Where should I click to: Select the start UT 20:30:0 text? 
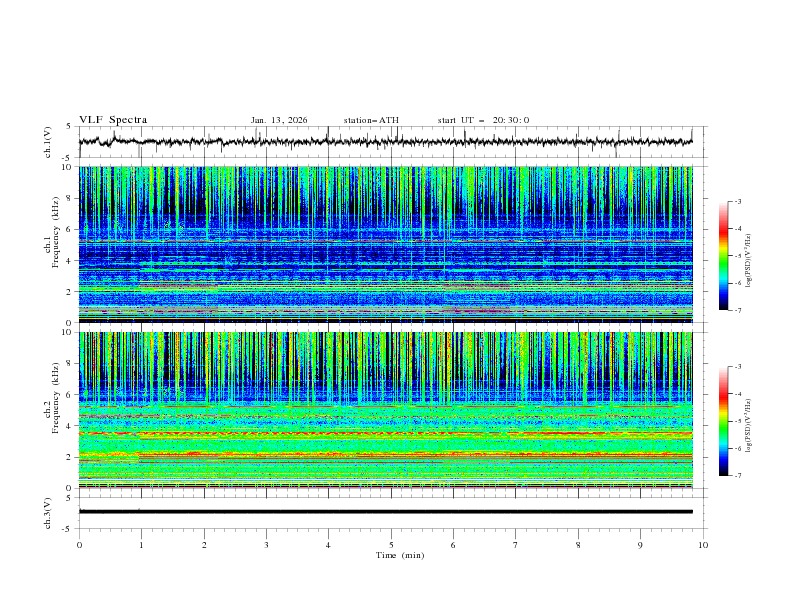coord(483,120)
